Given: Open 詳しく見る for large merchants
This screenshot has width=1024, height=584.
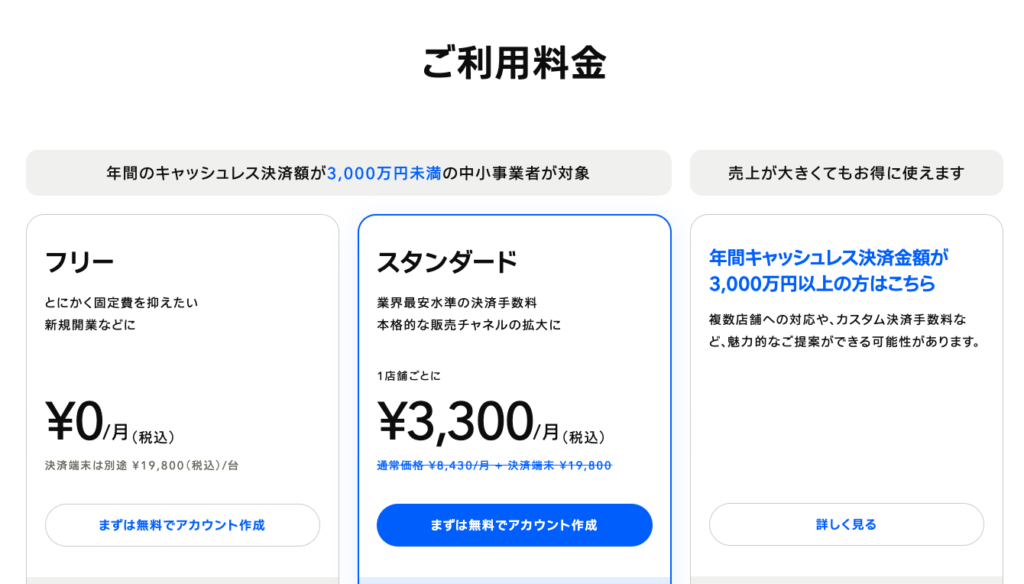Looking at the screenshot, I should pyautogui.click(x=846, y=524).
